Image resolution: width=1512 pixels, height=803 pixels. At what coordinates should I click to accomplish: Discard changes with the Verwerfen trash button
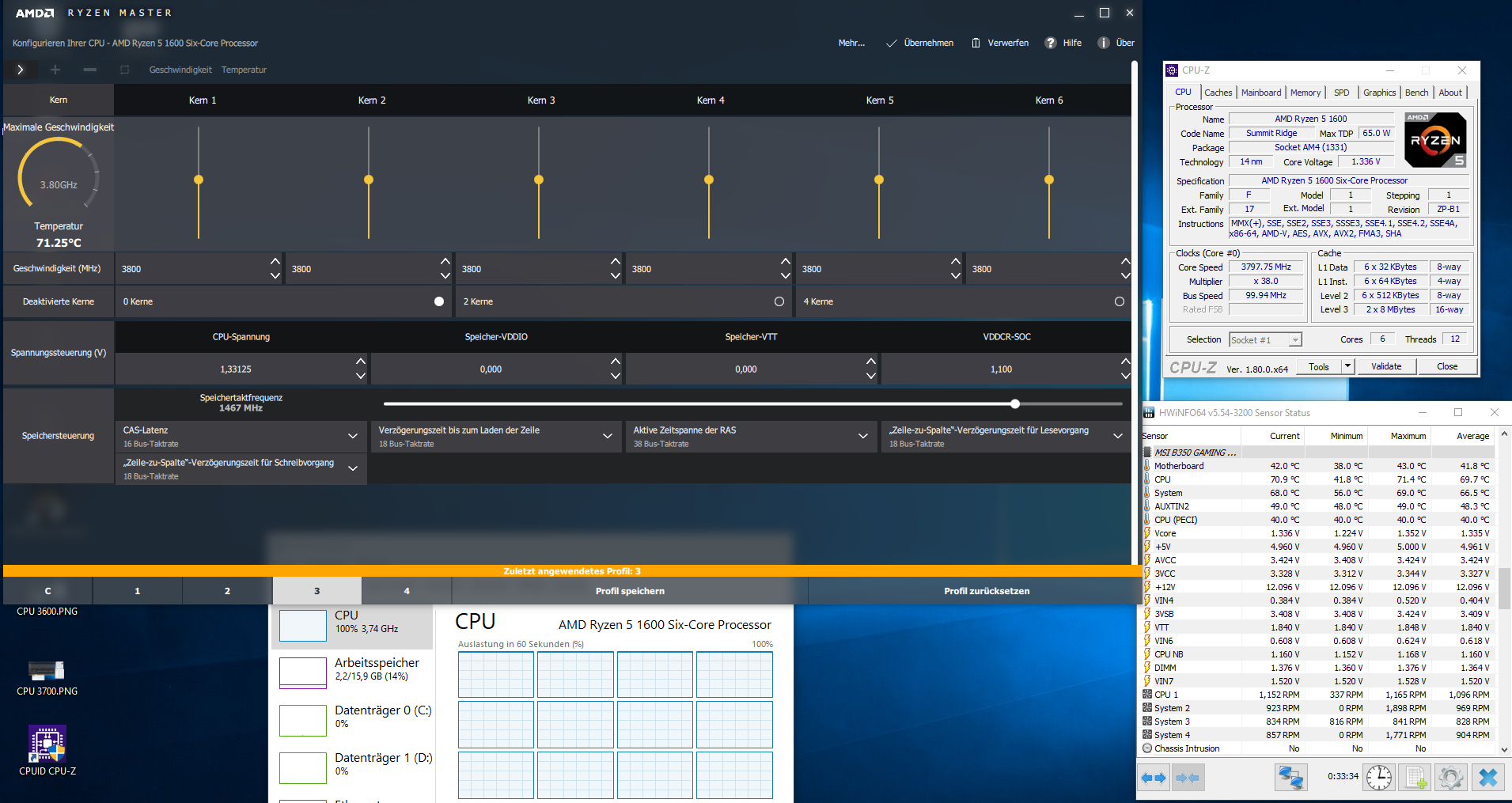click(x=1000, y=43)
